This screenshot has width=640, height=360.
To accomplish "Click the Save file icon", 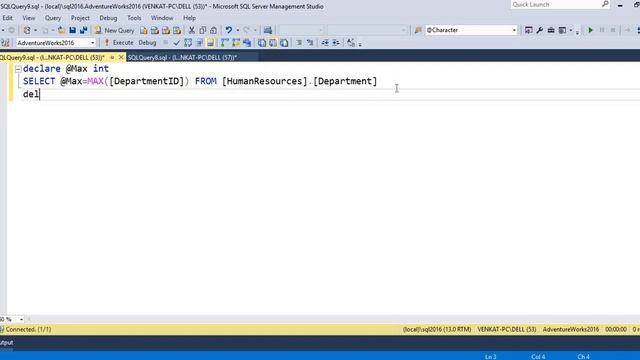I will point(73,30).
